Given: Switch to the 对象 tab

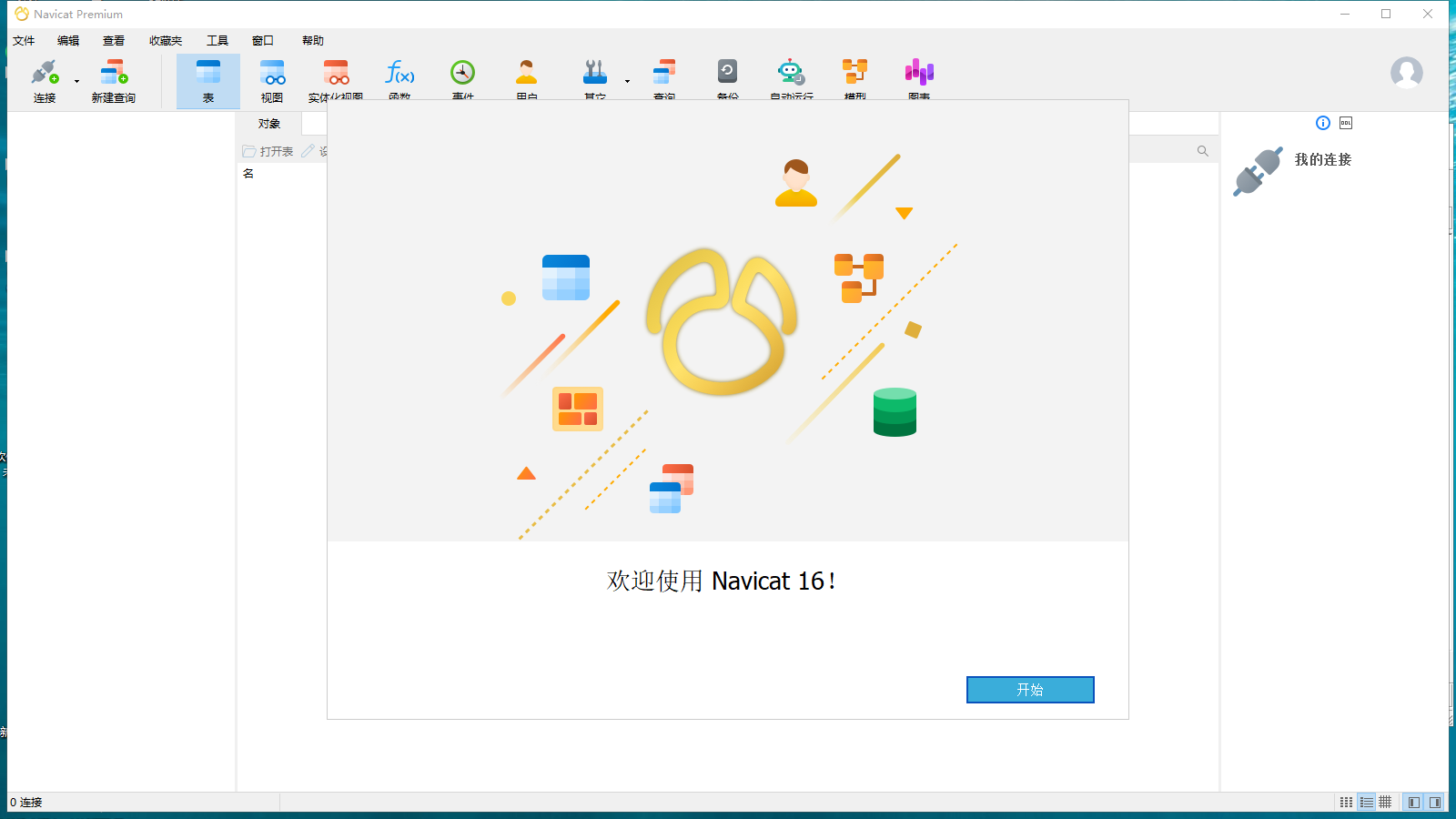Looking at the screenshot, I should 269,124.
